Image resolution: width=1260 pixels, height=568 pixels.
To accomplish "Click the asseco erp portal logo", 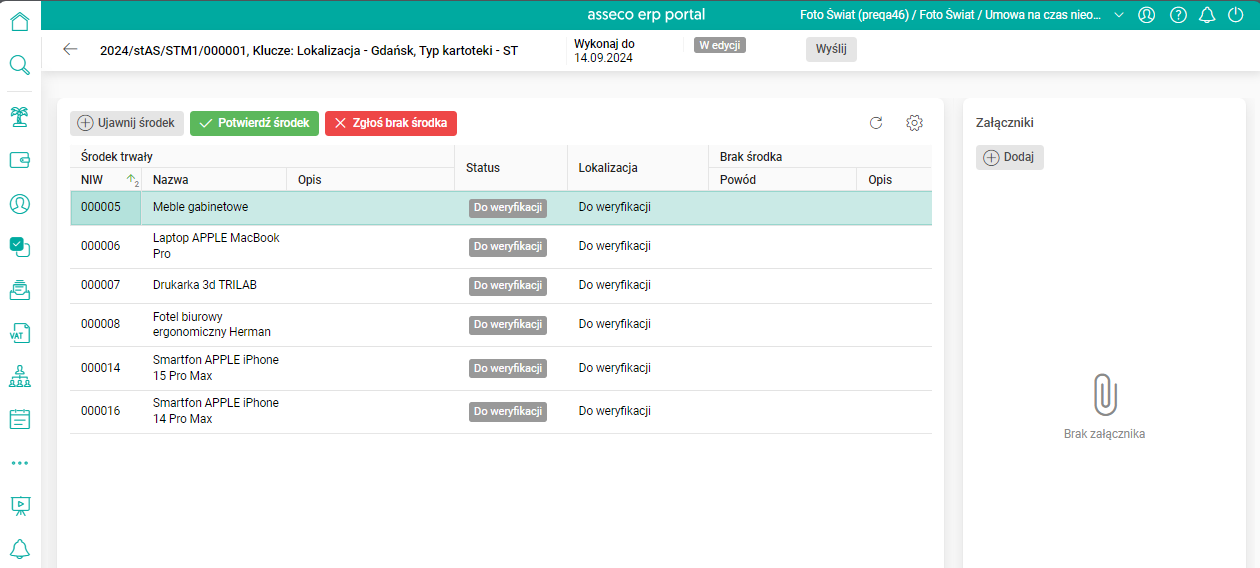I will pos(646,15).
